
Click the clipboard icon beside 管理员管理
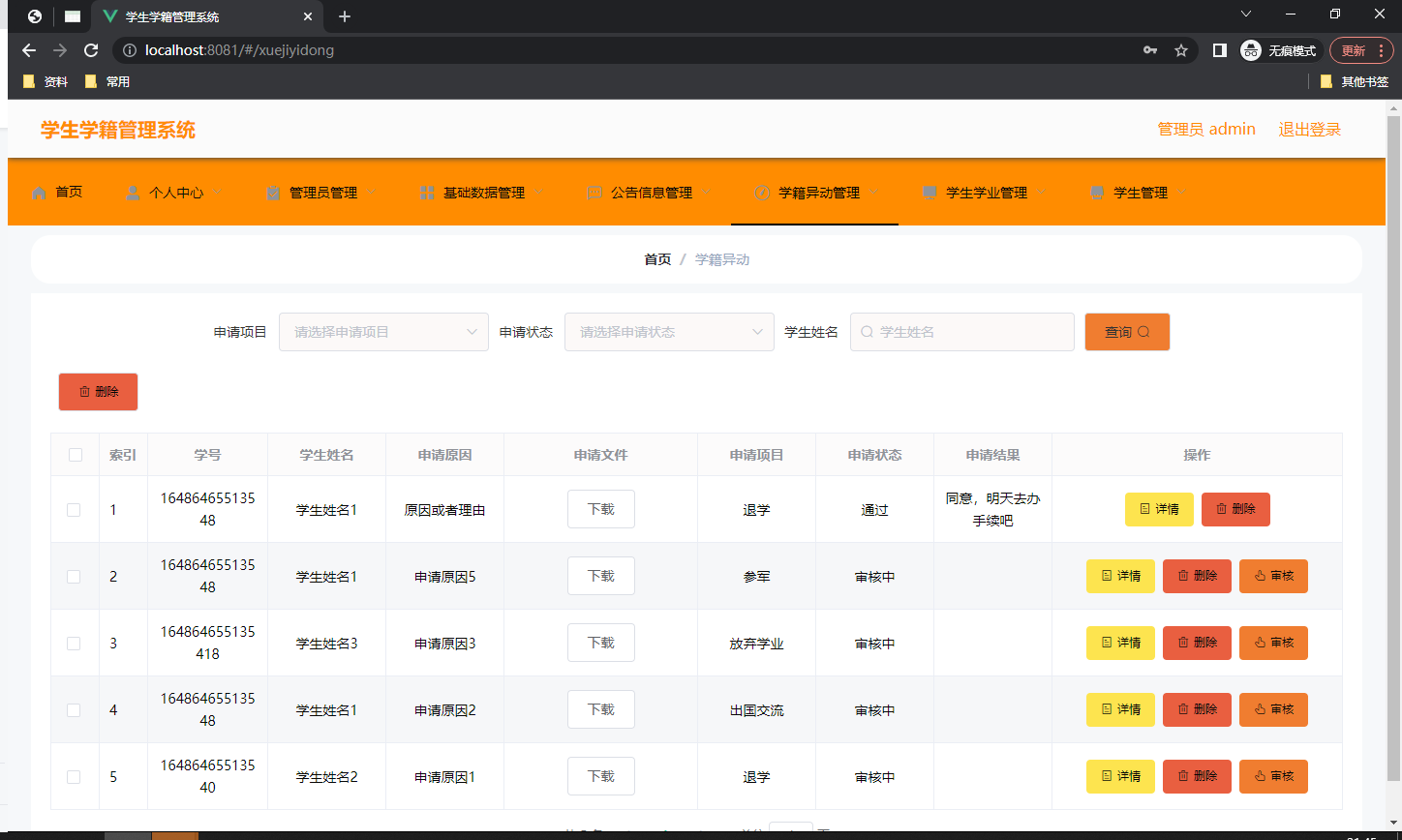(x=273, y=193)
